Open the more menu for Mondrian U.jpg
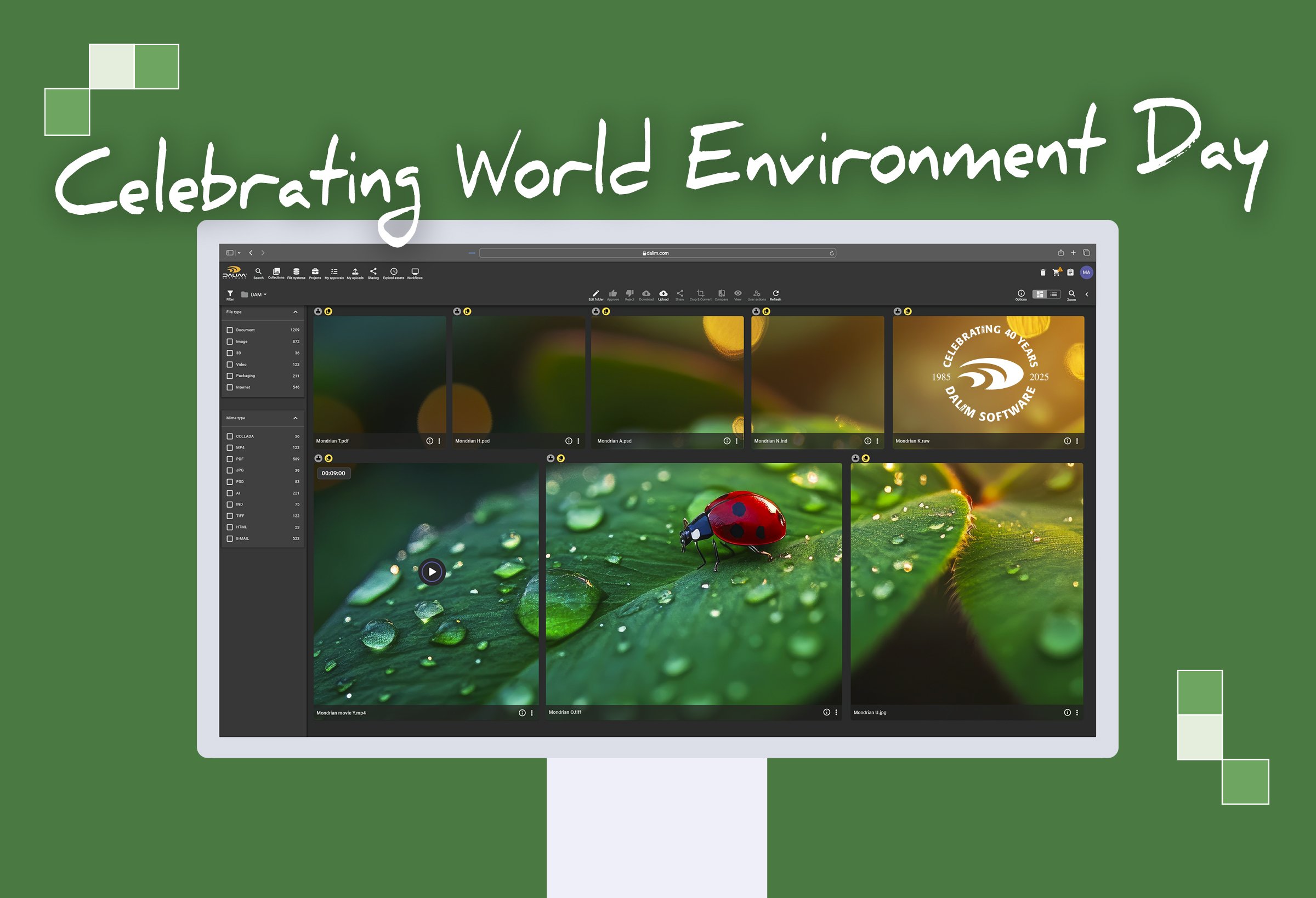 pos(1077,712)
